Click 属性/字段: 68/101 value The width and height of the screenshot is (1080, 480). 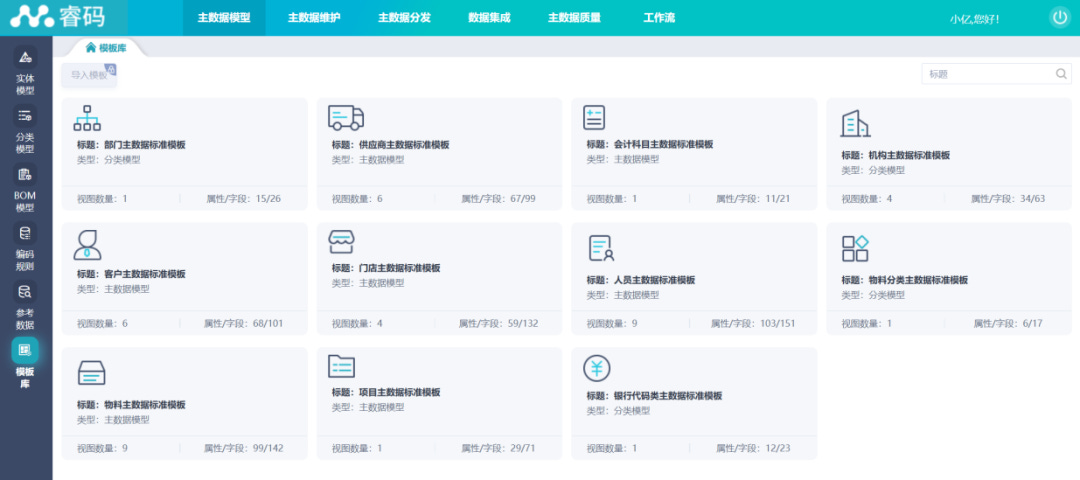pyautogui.click(x=244, y=323)
